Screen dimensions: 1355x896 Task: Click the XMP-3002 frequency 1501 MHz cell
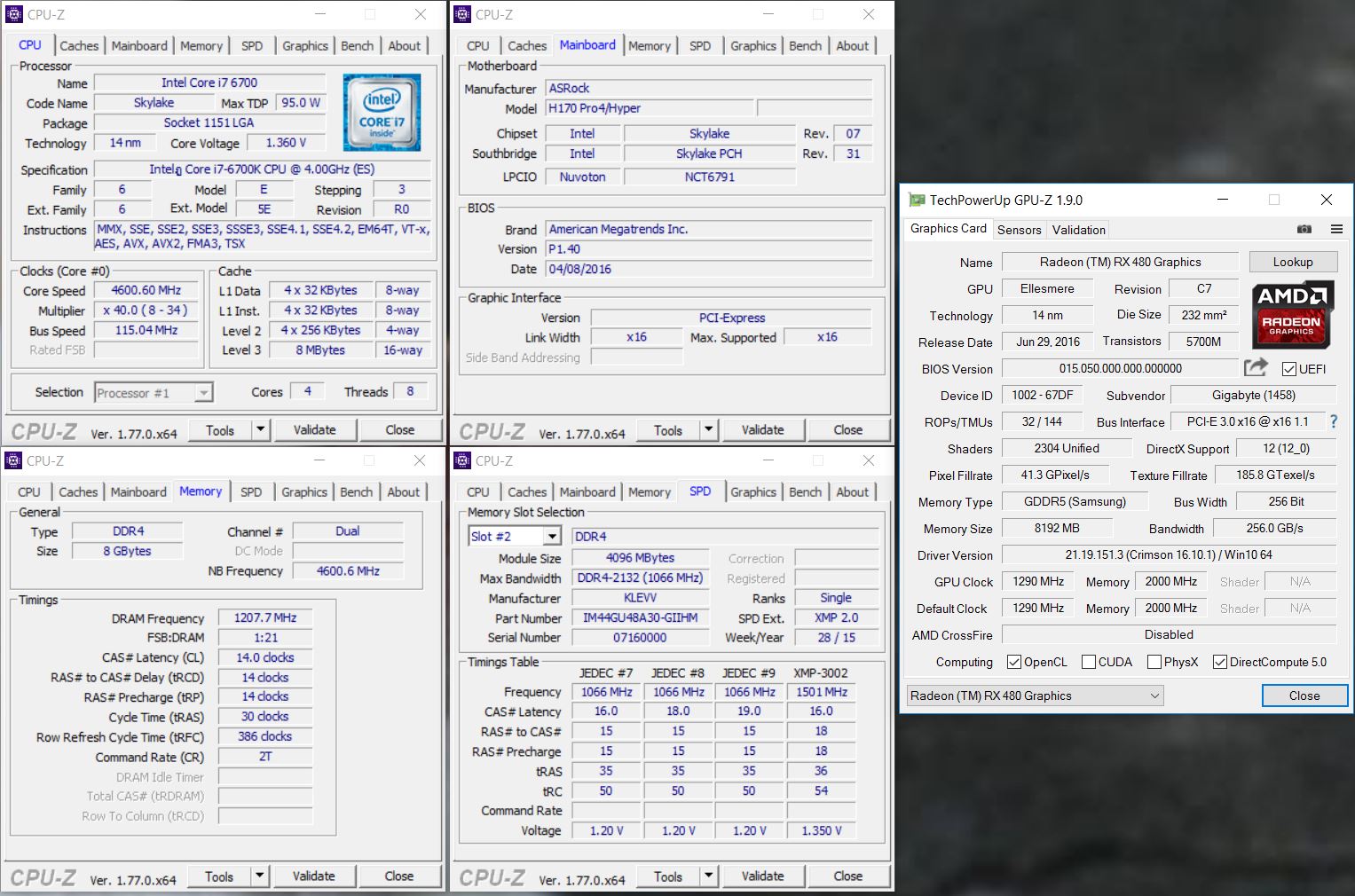(822, 692)
